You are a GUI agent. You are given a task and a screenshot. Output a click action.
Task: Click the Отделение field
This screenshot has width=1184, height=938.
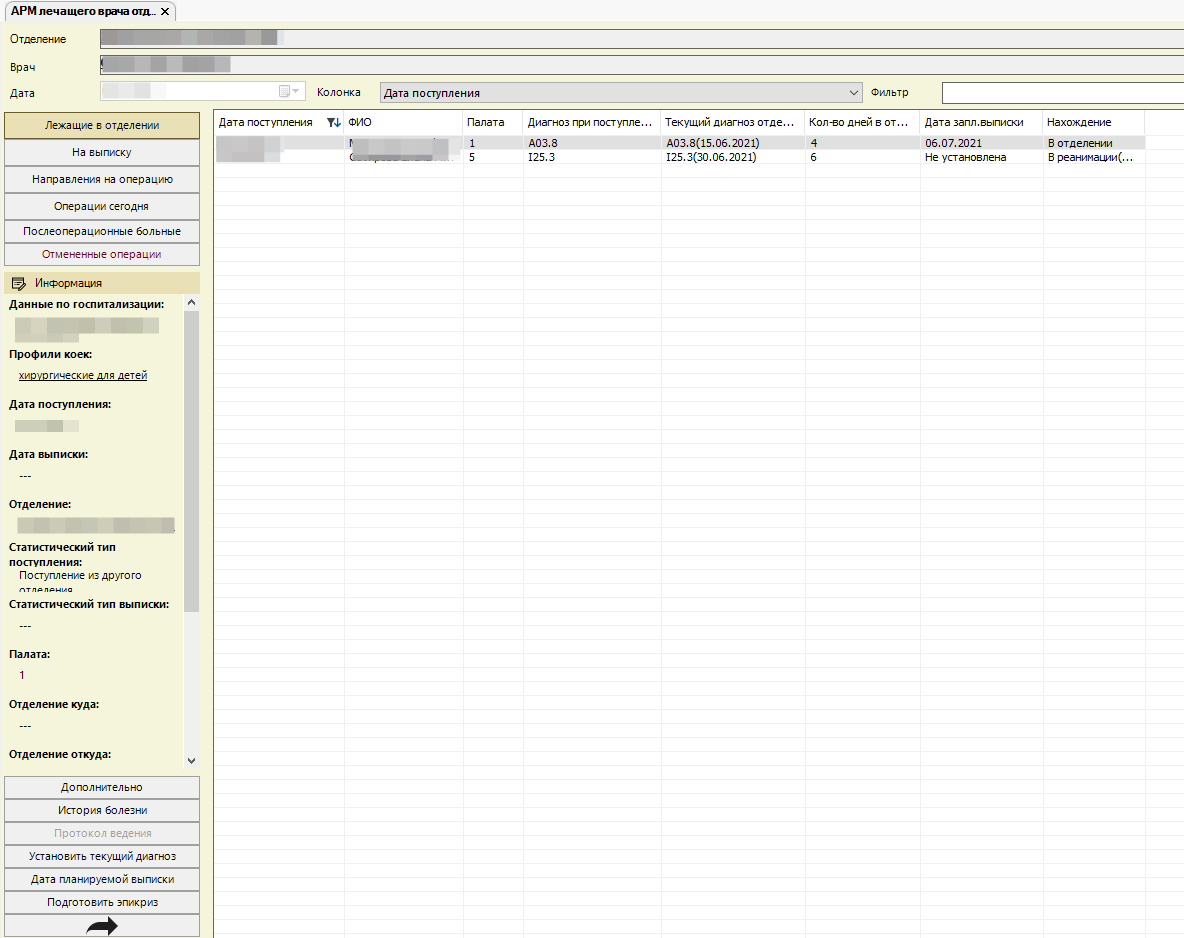(642, 39)
